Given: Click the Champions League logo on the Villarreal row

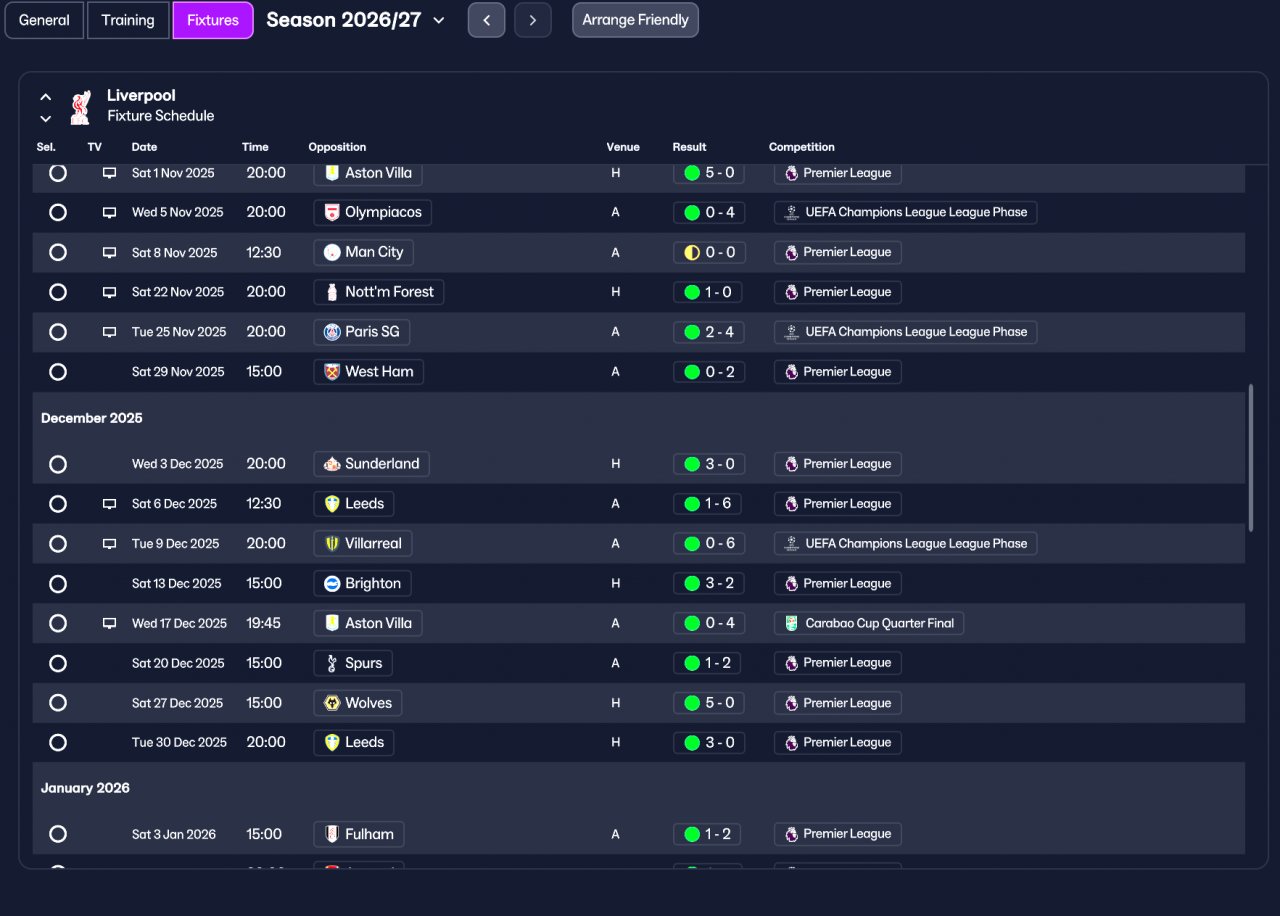Looking at the screenshot, I should point(792,544).
